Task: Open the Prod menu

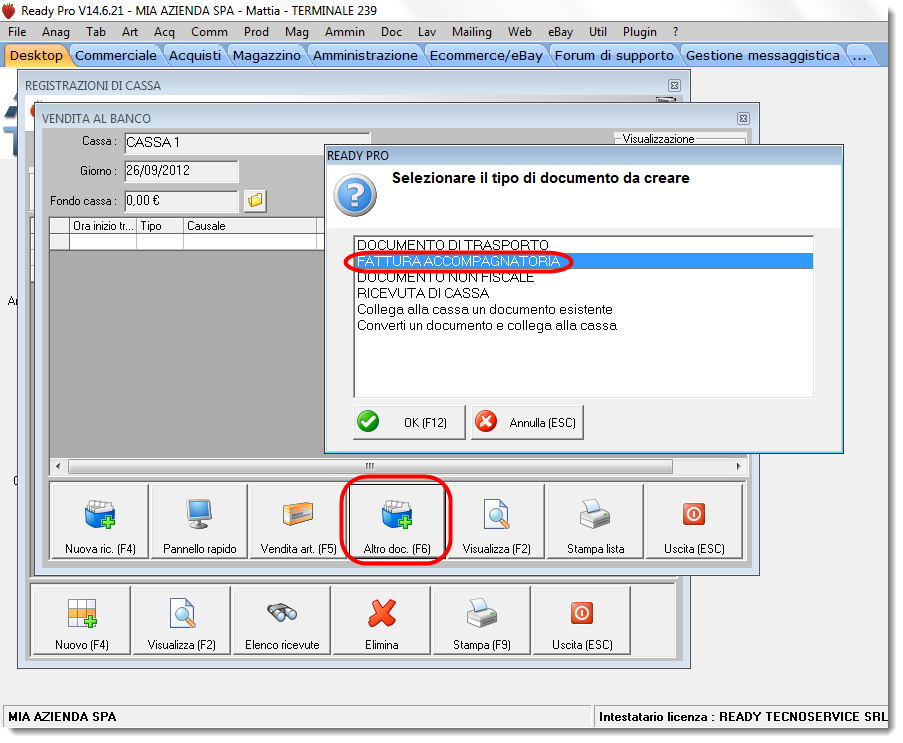Action: coord(256,32)
